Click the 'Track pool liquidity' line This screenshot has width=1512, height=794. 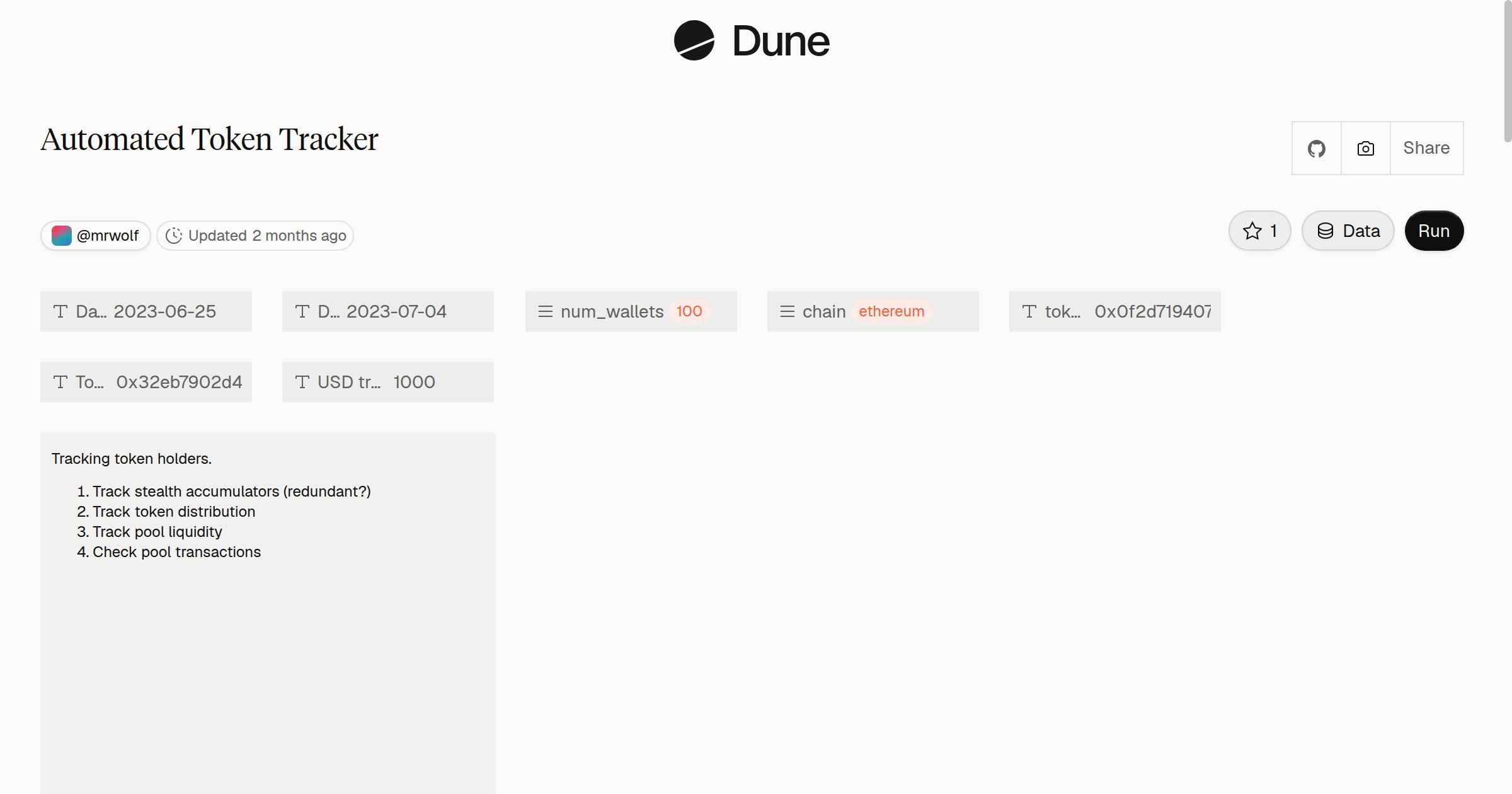click(x=157, y=532)
